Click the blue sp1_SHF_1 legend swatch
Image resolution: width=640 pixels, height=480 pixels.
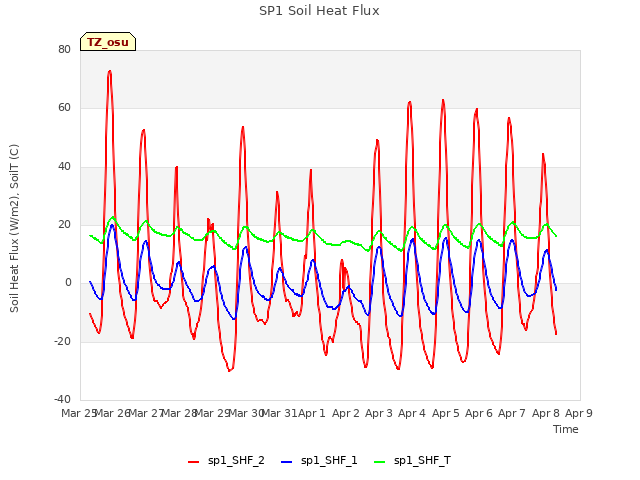pos(287,462)
